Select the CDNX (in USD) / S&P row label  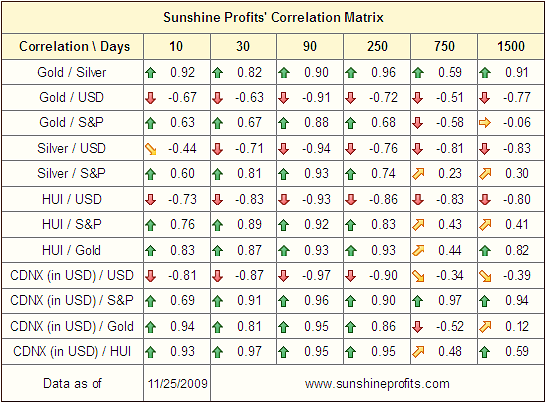[x=72, y=300]
